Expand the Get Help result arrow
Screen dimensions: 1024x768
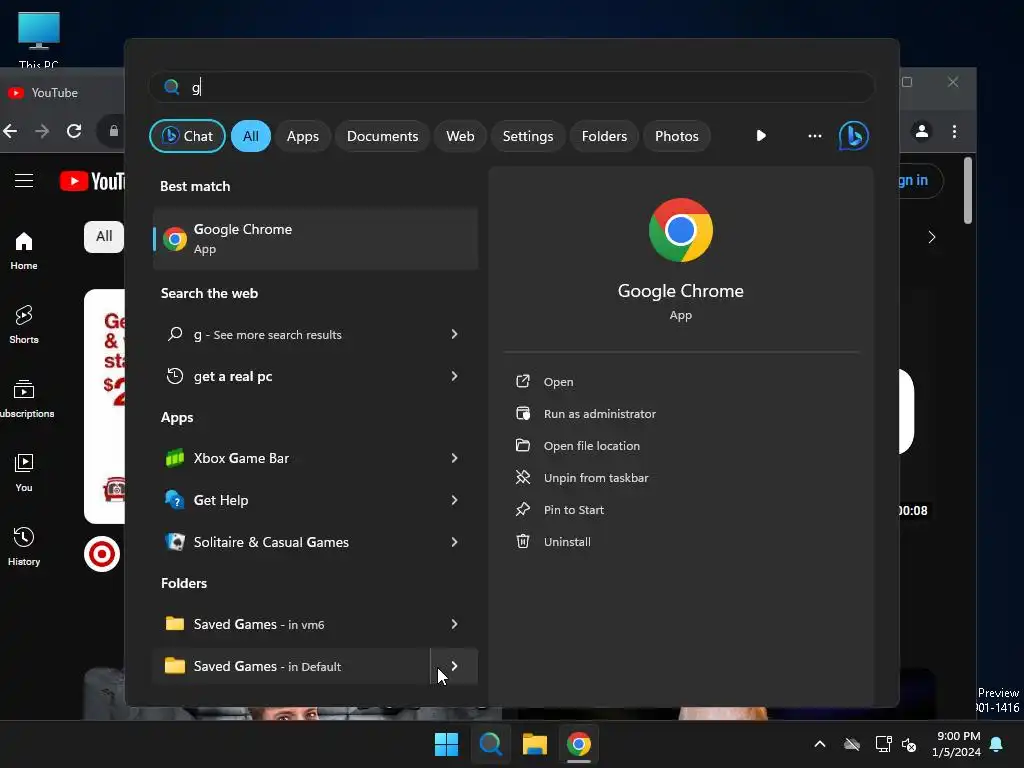(454, 500)
